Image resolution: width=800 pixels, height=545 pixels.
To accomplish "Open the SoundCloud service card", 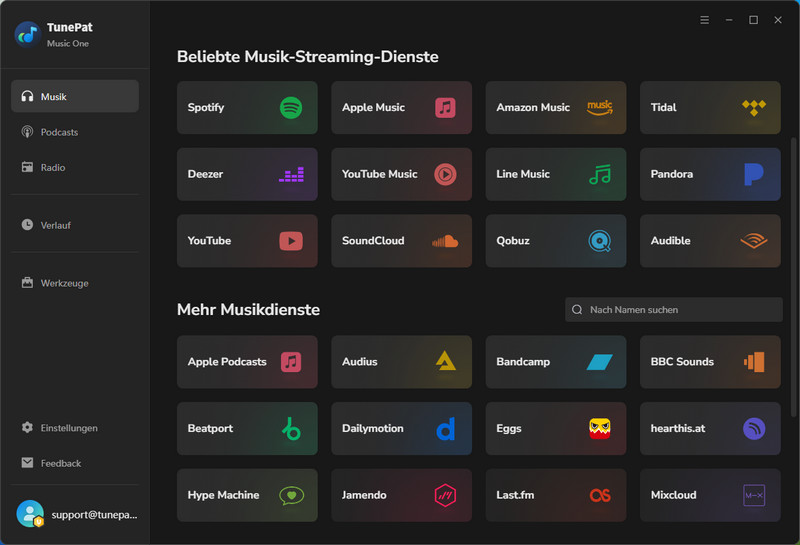I will 402,241.
